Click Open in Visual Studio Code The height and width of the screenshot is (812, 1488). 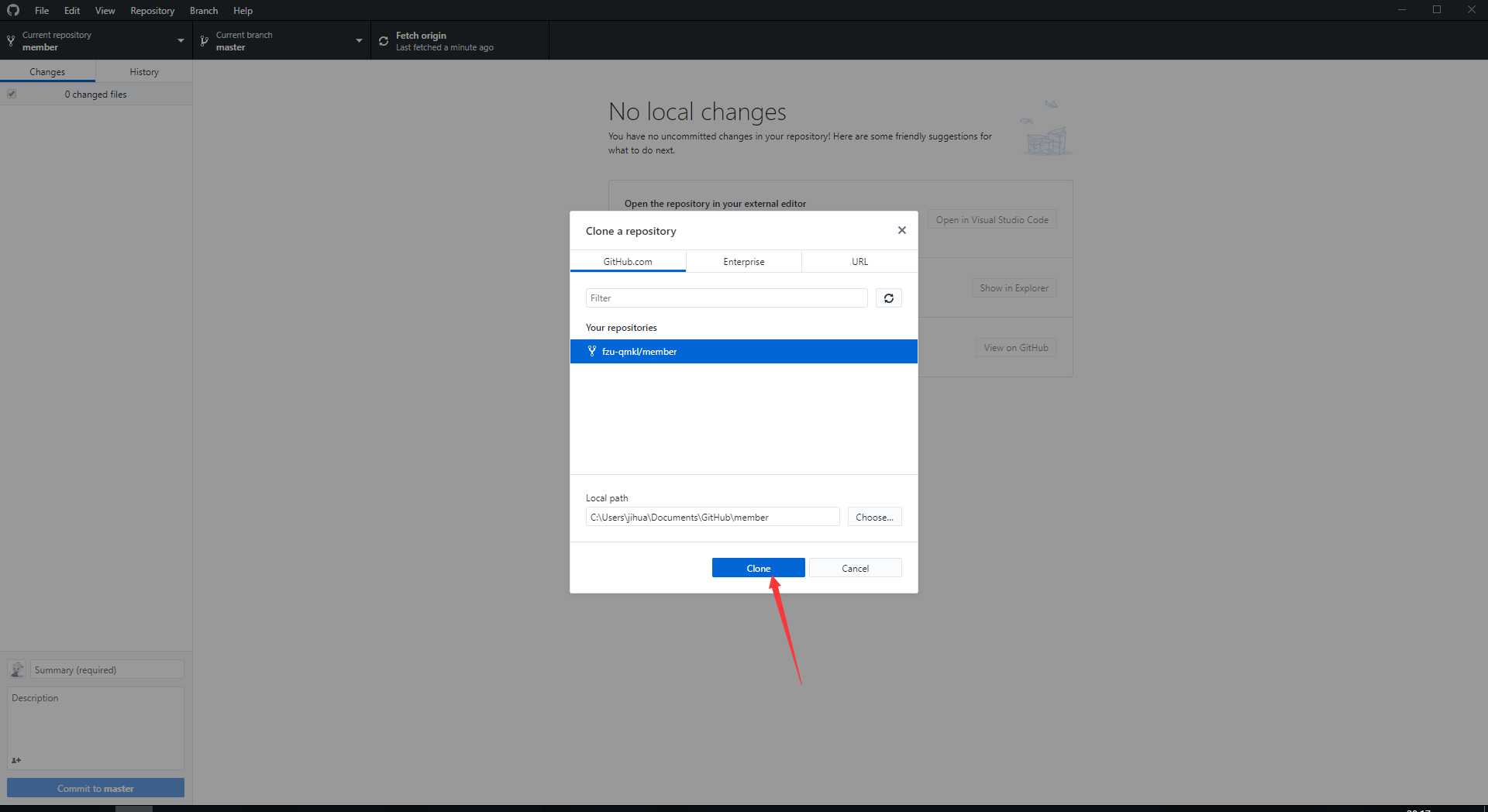point(992,219)
